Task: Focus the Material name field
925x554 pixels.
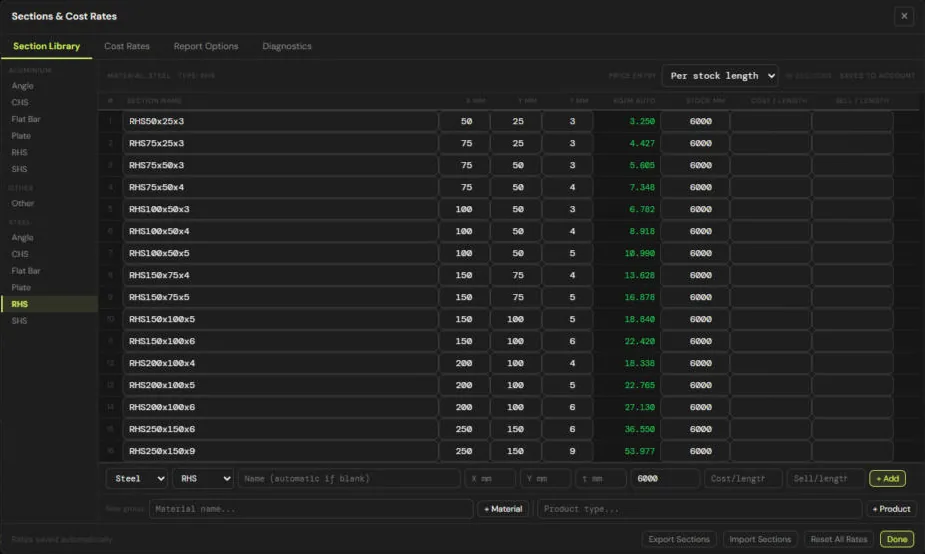Action: [311, 509]
